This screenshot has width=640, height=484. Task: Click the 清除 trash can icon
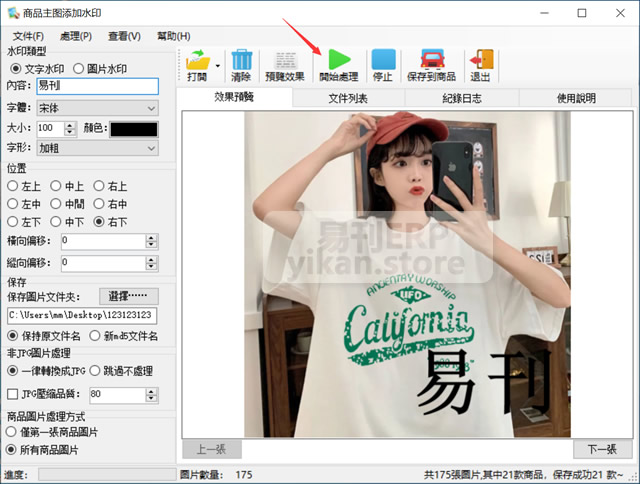point(241,60)
